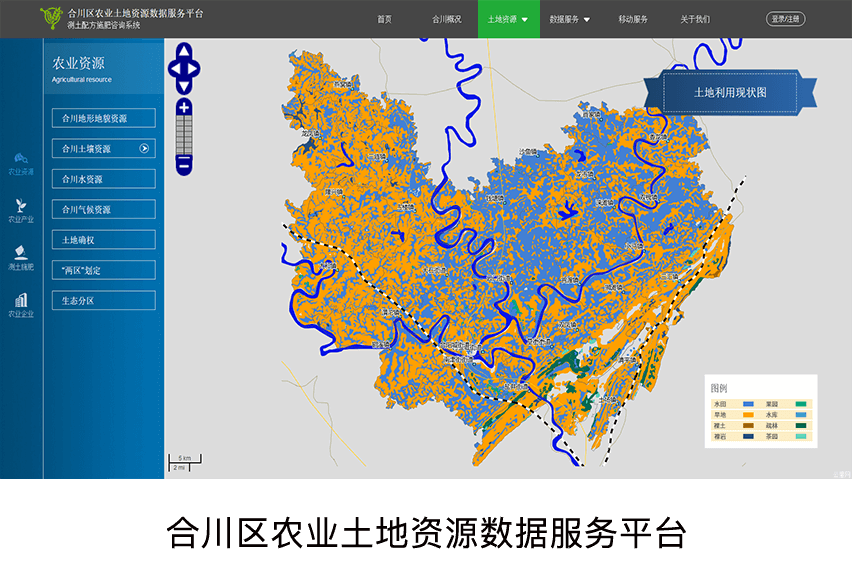
Task: Click the 登录/注册 button
Action: pyautogui.click(x=785, y=19)
